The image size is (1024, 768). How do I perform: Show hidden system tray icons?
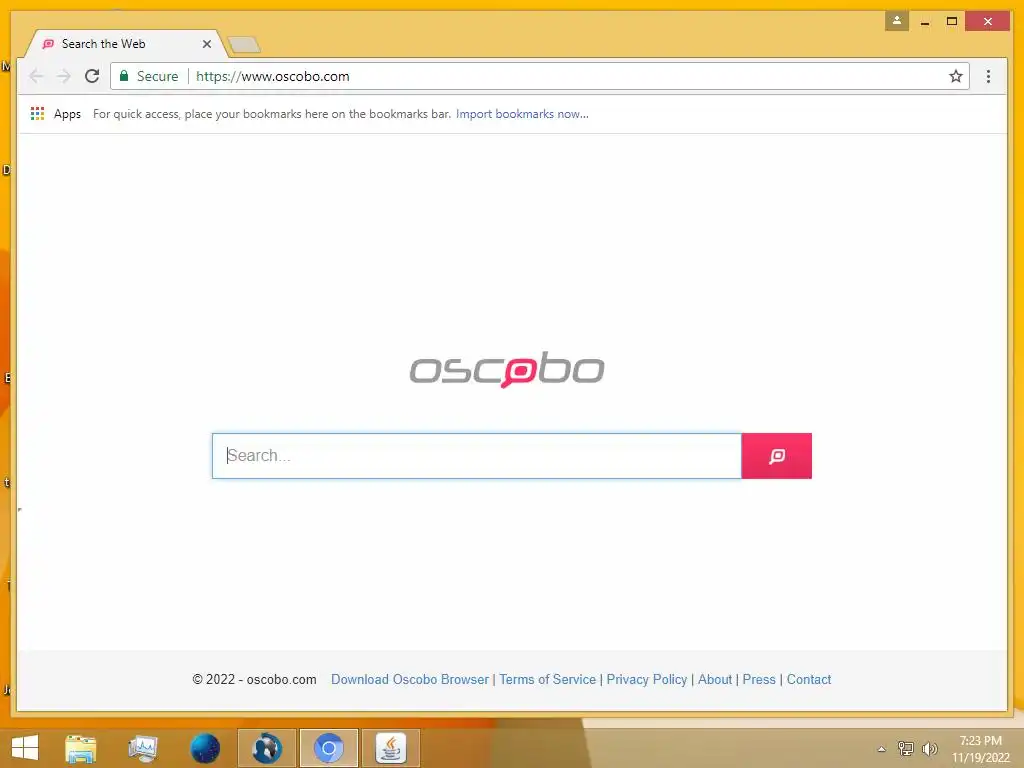[x=881, y=749]
